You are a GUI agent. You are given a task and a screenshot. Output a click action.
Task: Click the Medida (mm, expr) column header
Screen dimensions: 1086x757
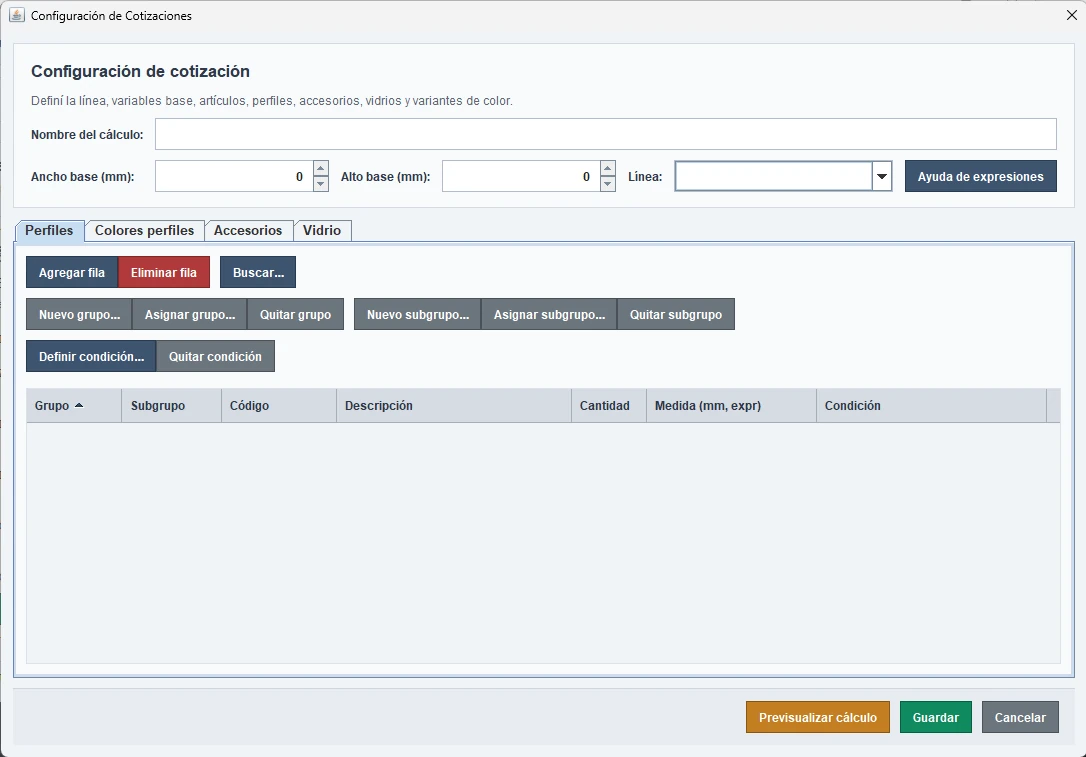tap(731, 406)
